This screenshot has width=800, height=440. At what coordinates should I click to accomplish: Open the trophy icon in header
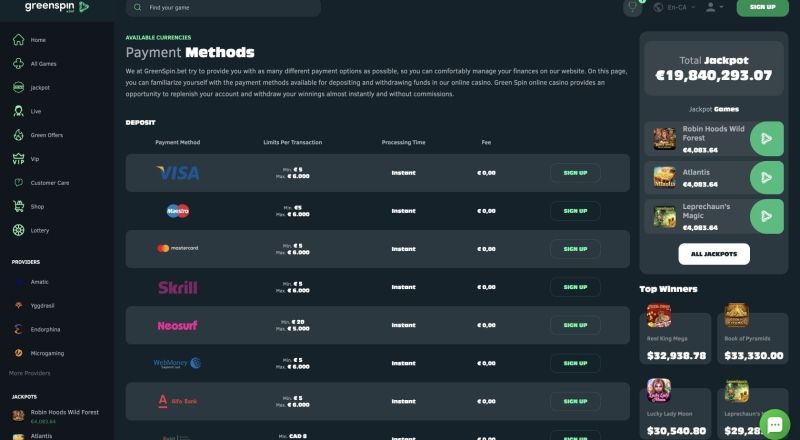[x=633, y=7]
